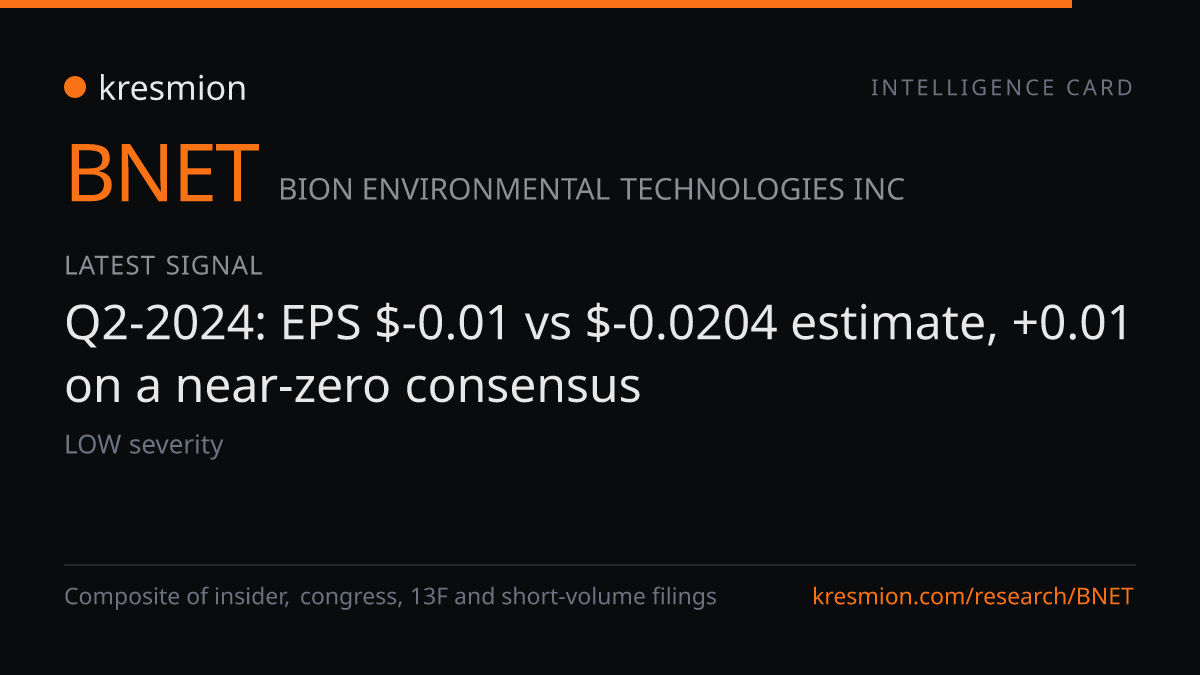Click the near-zero consensus phrase
Screen dimensions: 1200x675
point(409,385)
